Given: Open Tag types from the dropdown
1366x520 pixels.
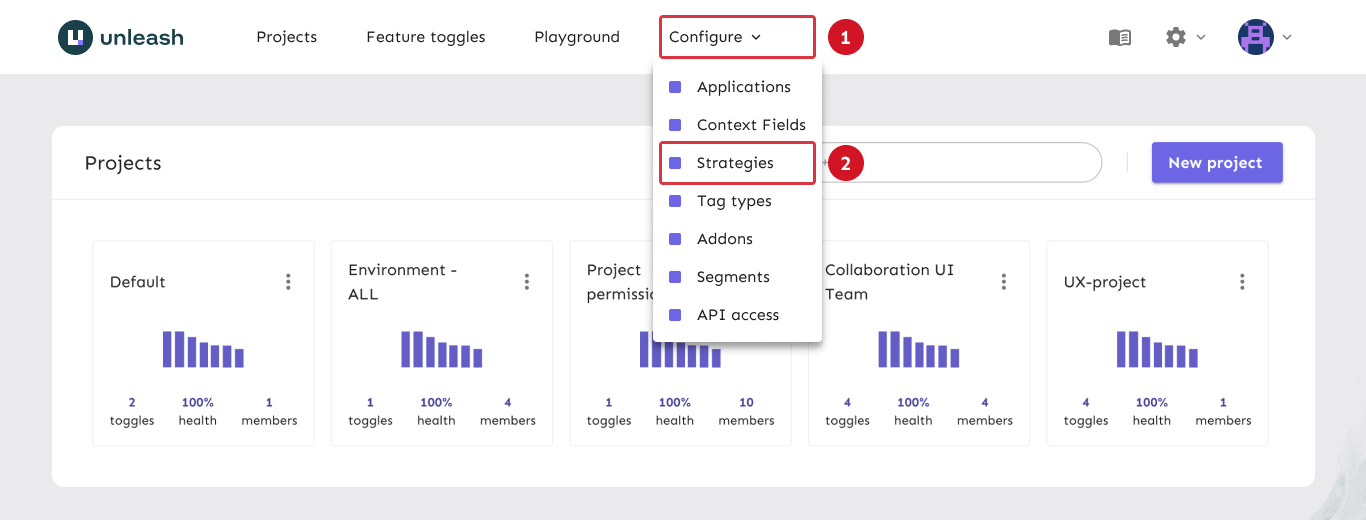Looking at the screenshot, I should (x=734, y=201).
